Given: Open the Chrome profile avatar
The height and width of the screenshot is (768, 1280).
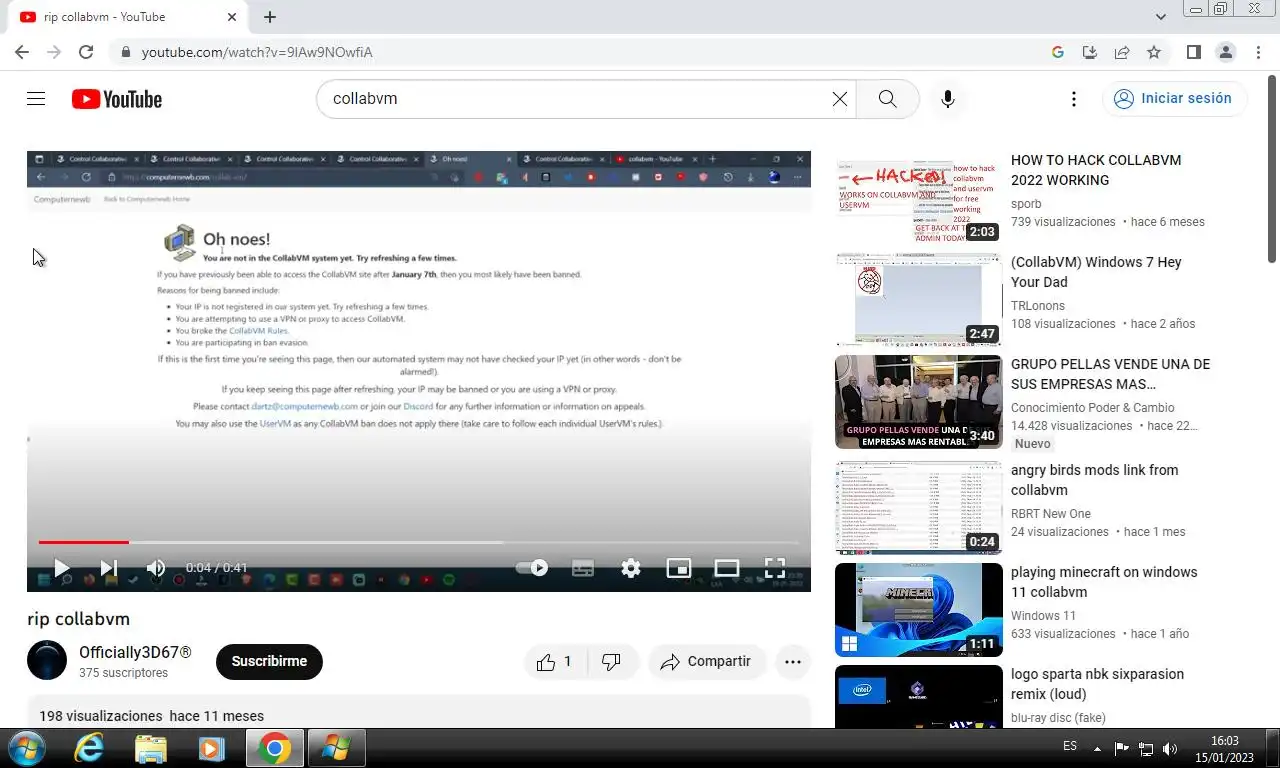Looking at the screenshot, I should click(1225, 52).
